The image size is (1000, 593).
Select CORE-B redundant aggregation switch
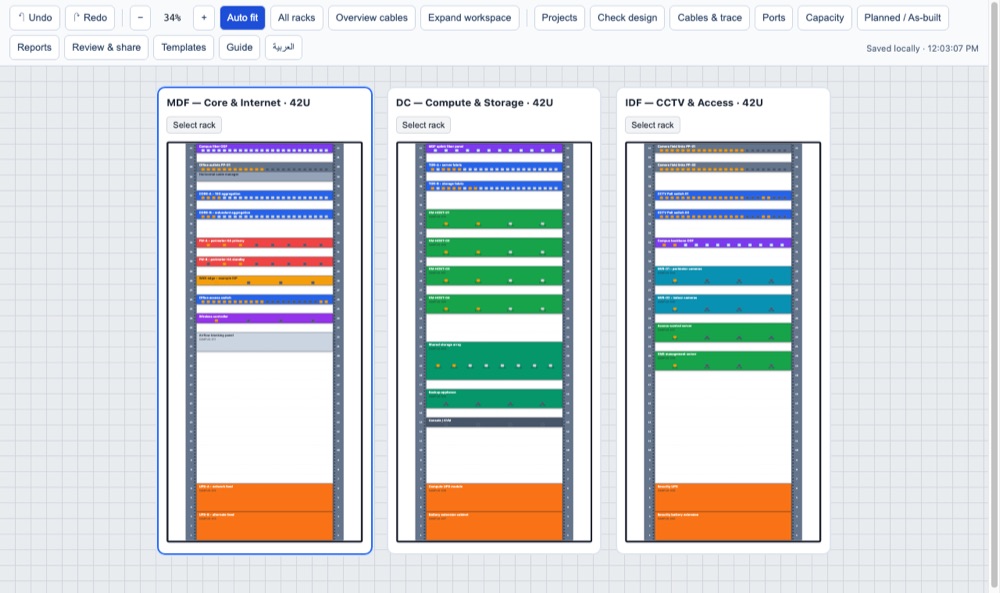(x=265, y=214)
